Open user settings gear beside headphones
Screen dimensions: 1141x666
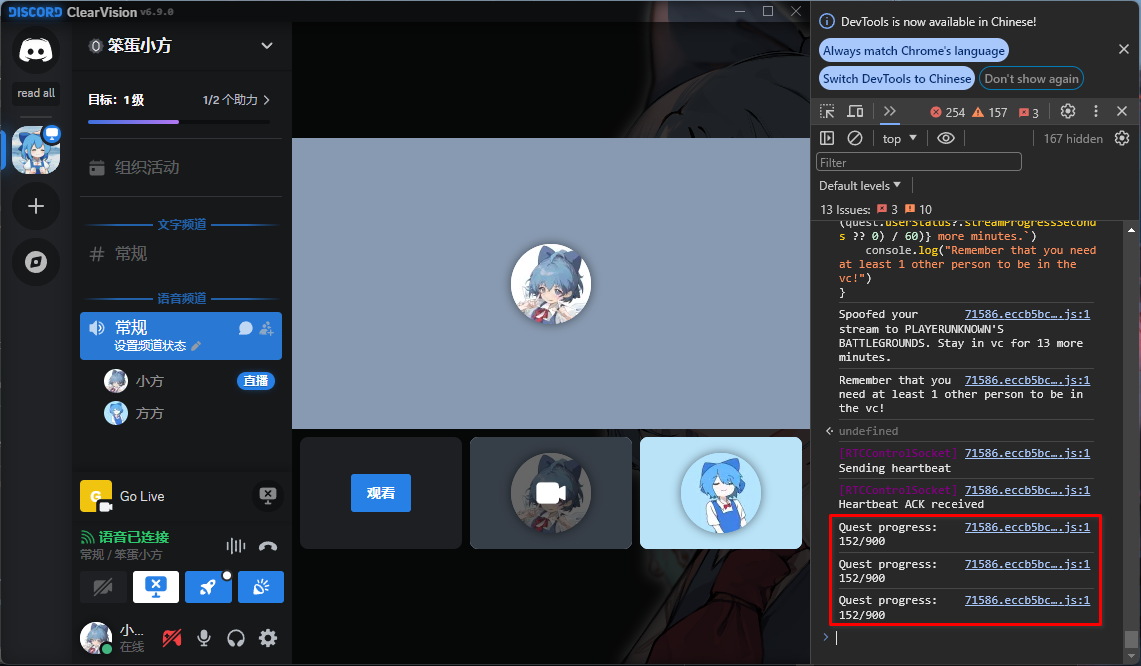(268, 637)
